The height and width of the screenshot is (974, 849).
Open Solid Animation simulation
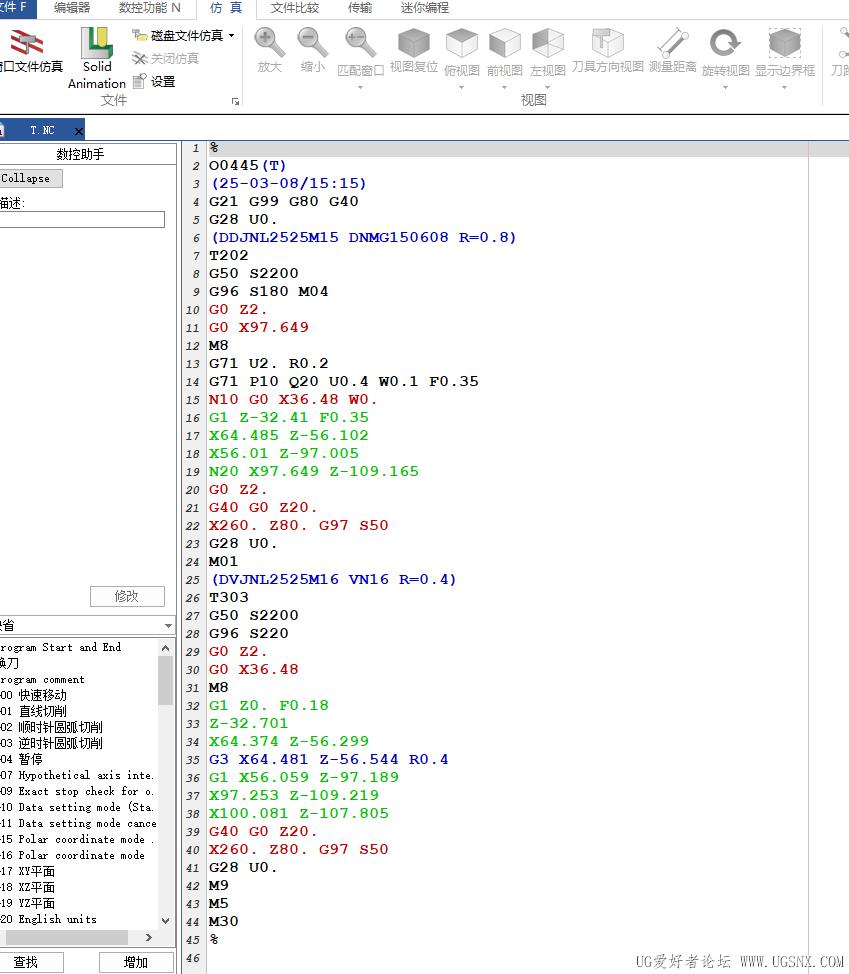[97, 59]
